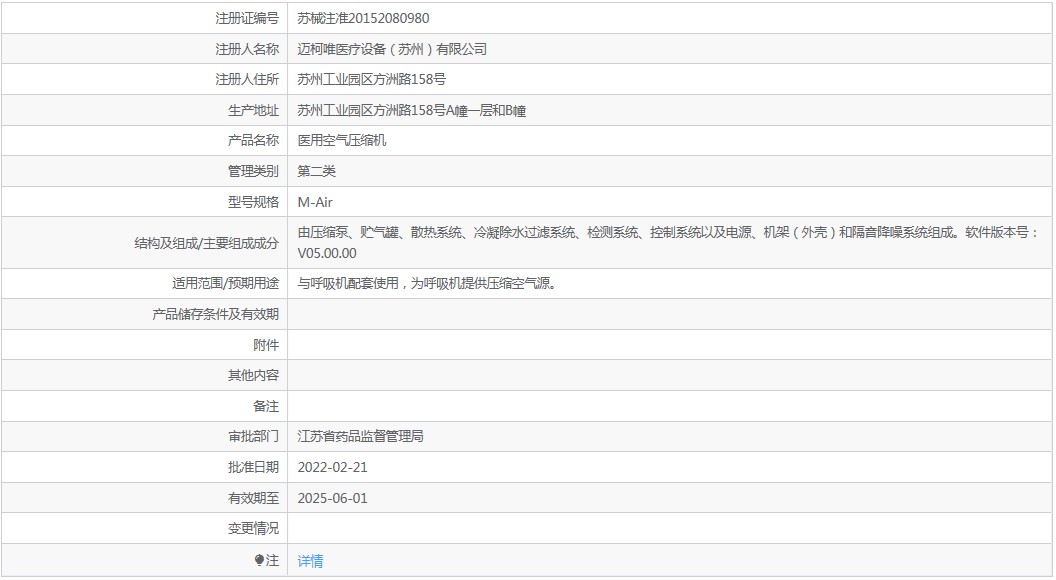1056x580 pixels.
Task: Click the 生产地址 label
Action: coord(253,110)
